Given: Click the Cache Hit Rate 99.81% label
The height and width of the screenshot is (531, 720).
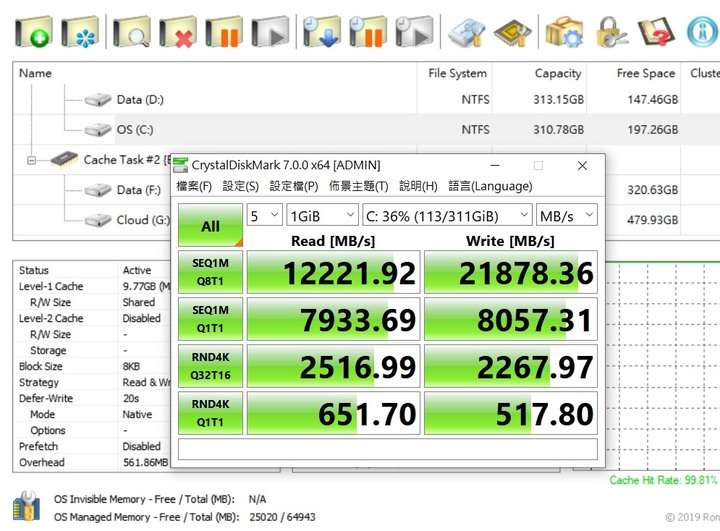Looking at the screenshot, I should click(663, 480).
